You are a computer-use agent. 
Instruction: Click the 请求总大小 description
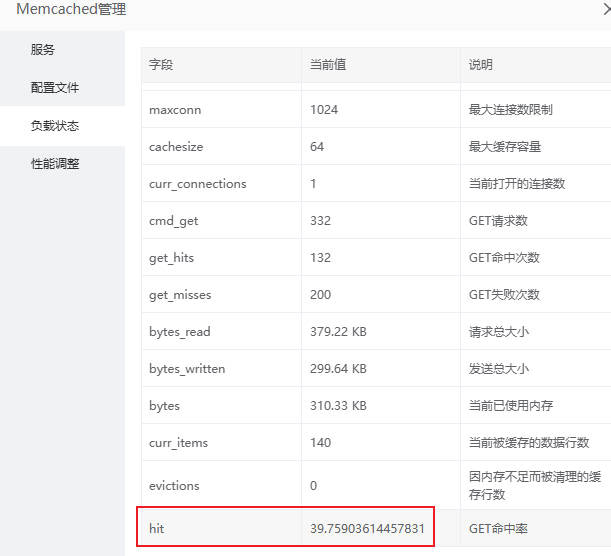(499, 332)
